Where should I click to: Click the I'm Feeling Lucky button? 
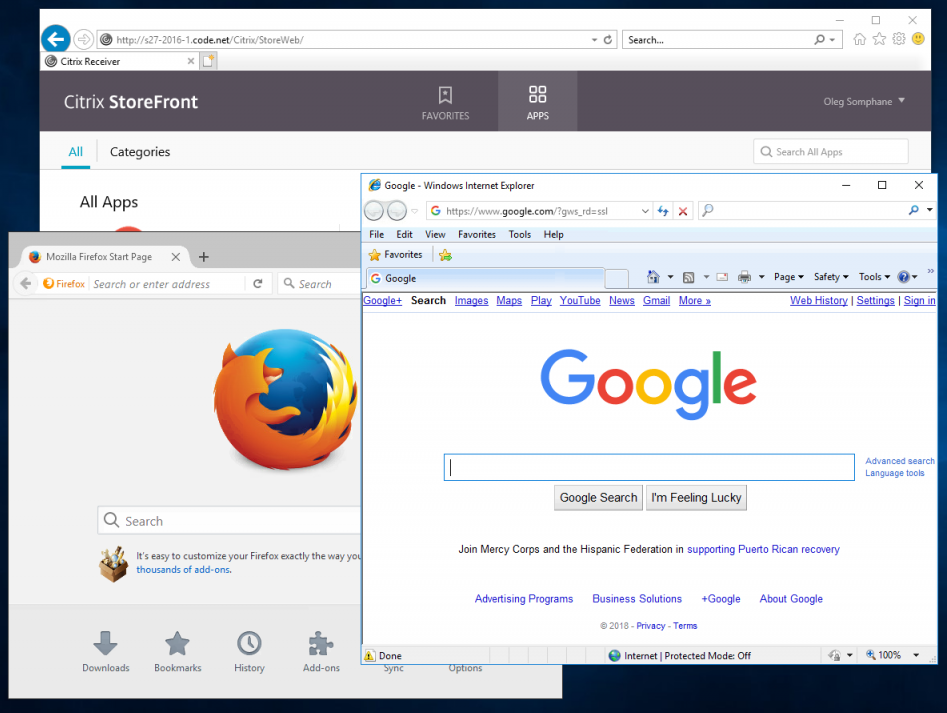pyautogui.click(x=696, y=497)
